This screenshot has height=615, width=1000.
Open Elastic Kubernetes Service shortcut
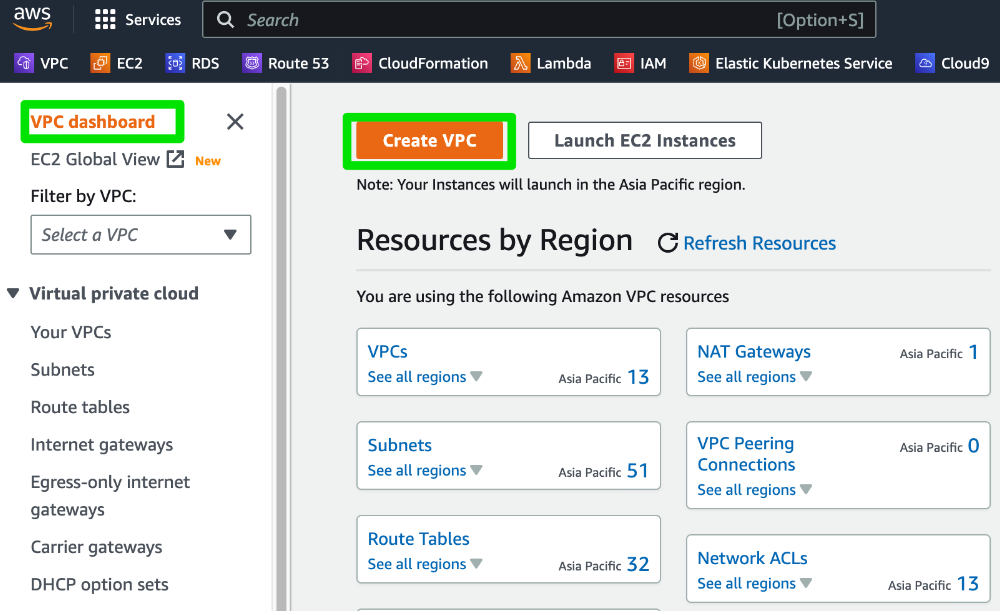pyautogui.click(x=791, y=63)
